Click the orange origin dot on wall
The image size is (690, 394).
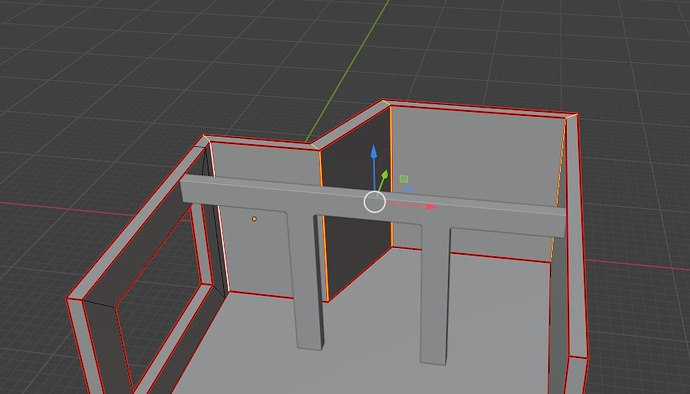254,219
